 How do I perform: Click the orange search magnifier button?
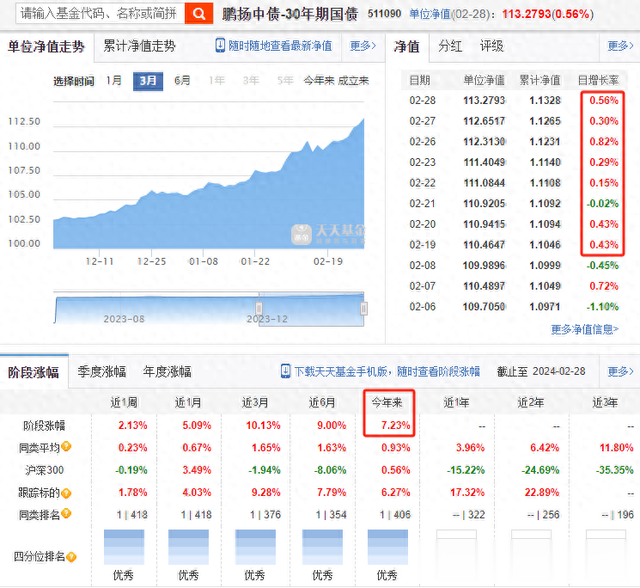coord(199,13)
